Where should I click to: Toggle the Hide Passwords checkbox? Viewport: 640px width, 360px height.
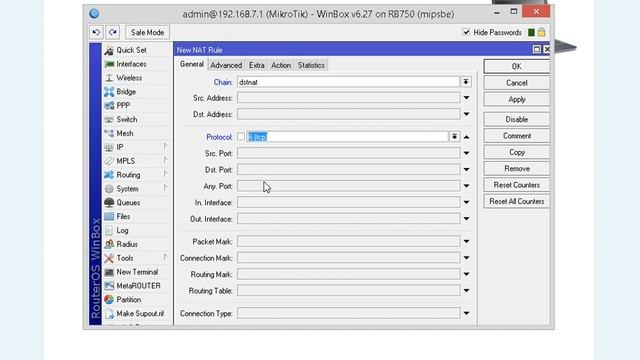pos(466,32)
